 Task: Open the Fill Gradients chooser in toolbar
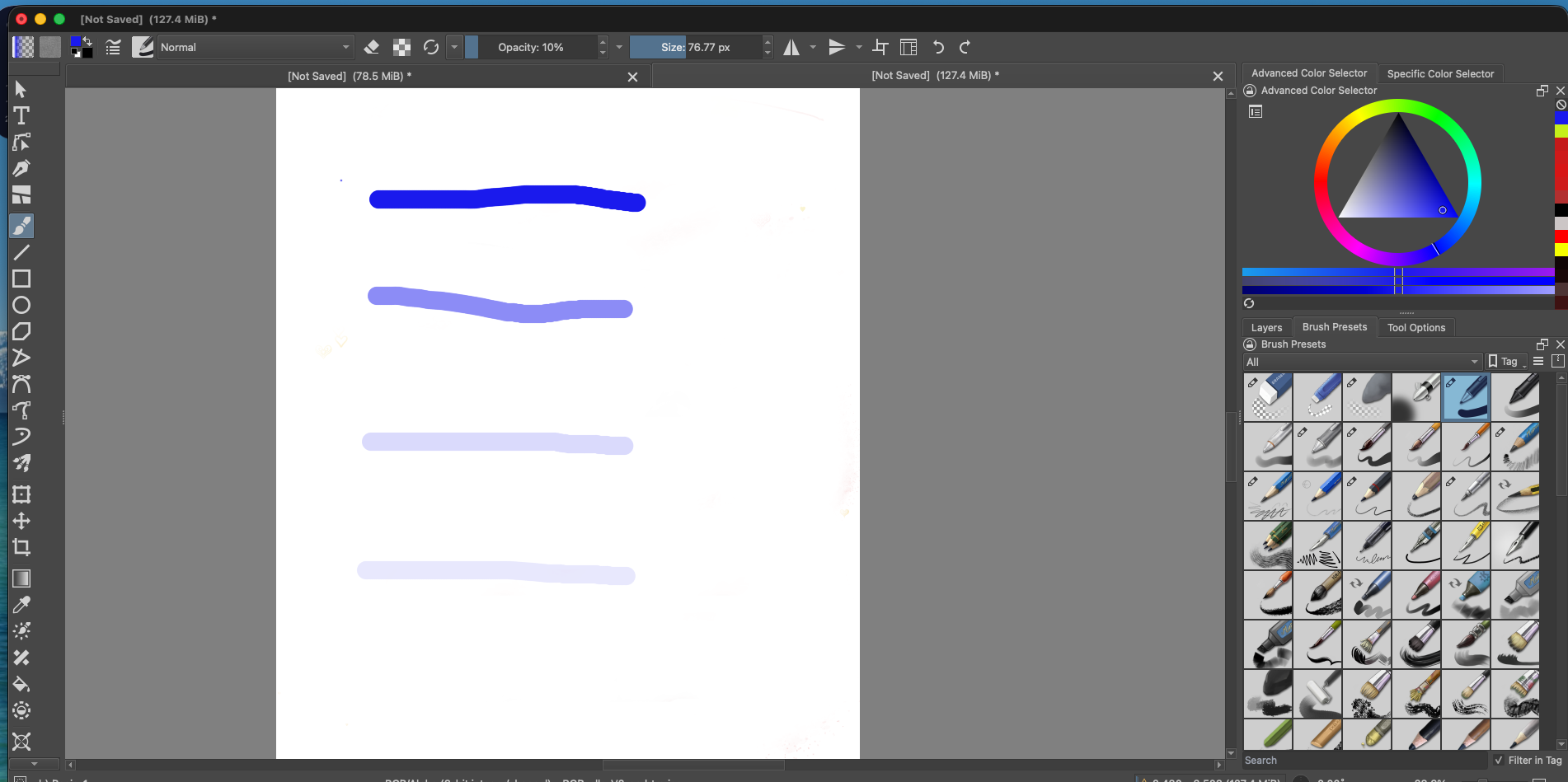coord(23,47)
